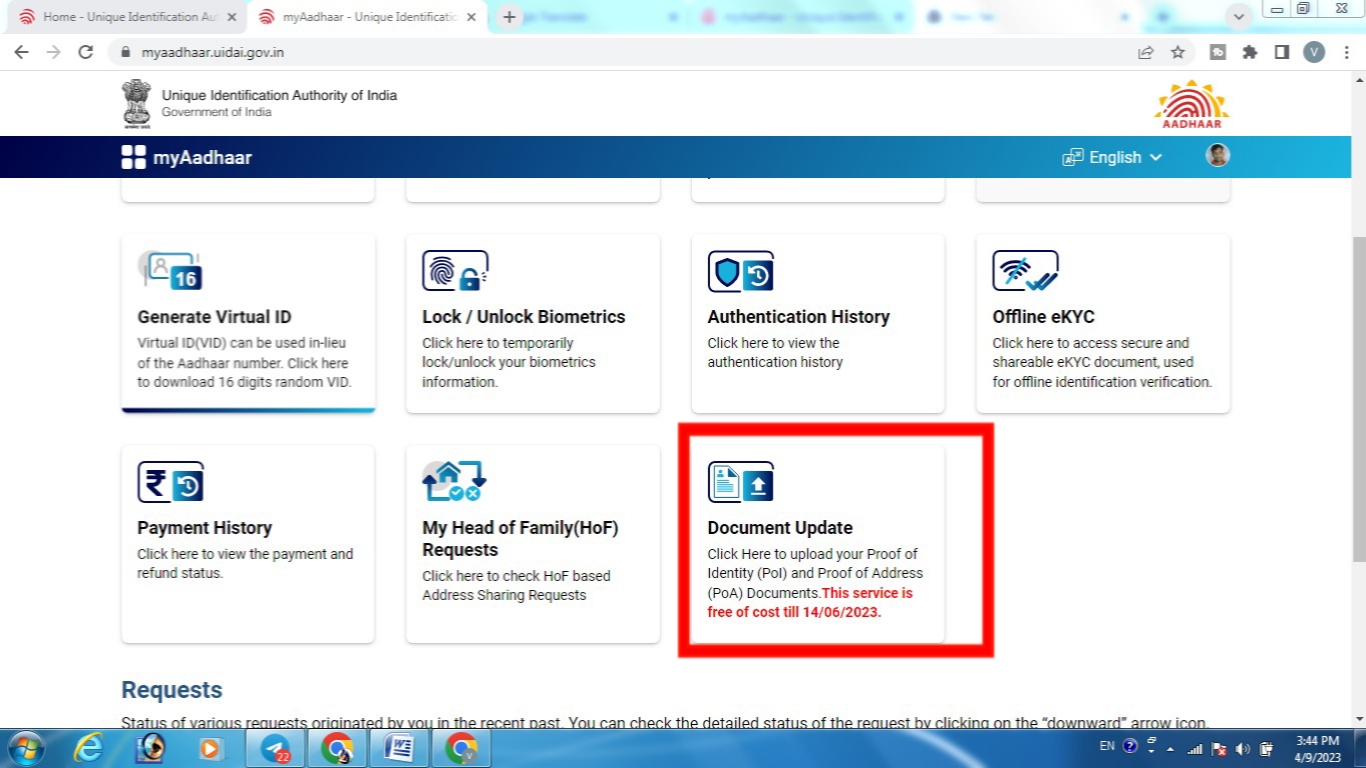The width and height of the screenshot is (1366, 768).
Task: Open Windows Media Player from the taskbar
Action: 211,748
